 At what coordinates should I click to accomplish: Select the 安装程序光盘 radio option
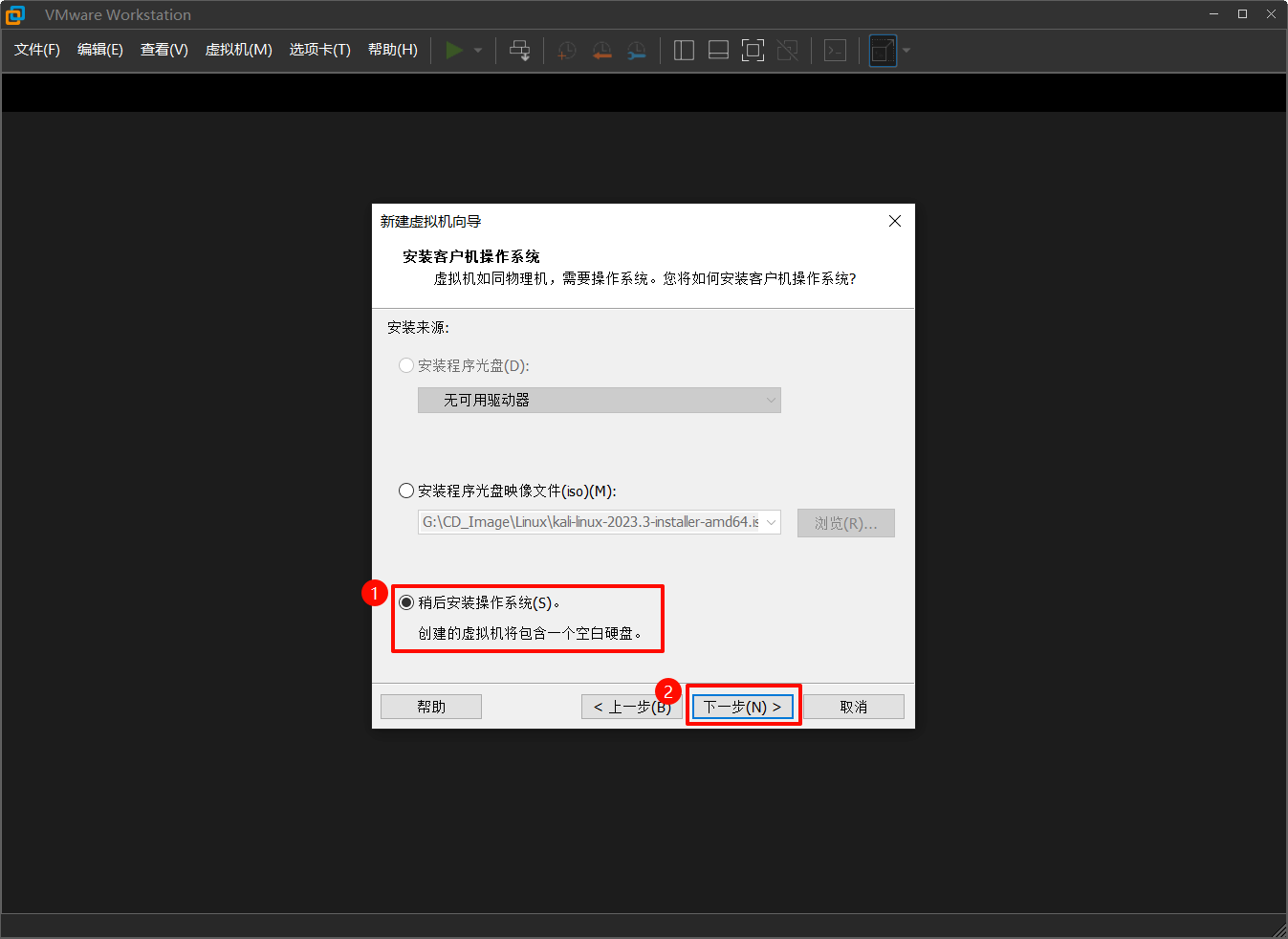point(406,364)
